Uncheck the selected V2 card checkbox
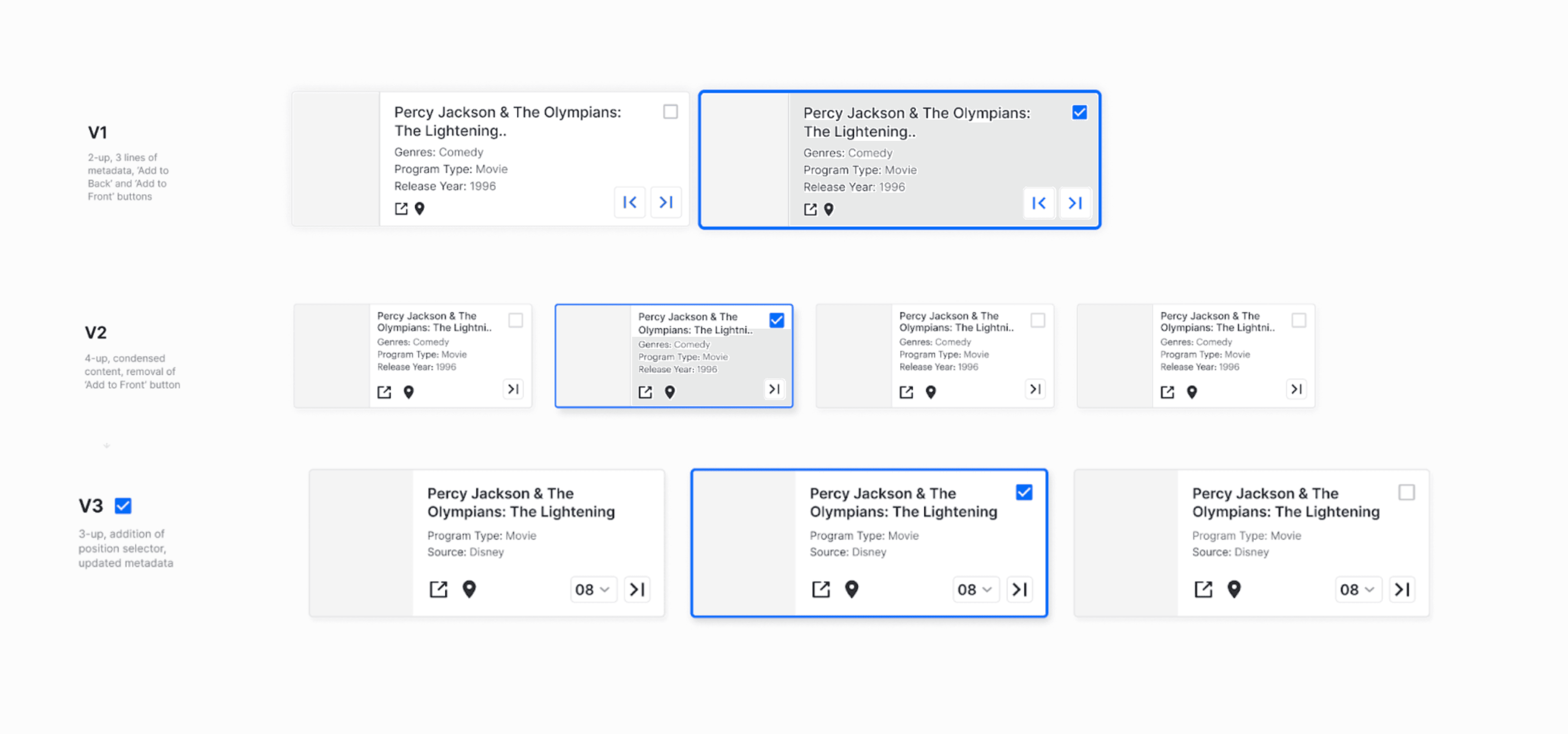The width and height of the screenshot is (1568, 734). [776, 320]
